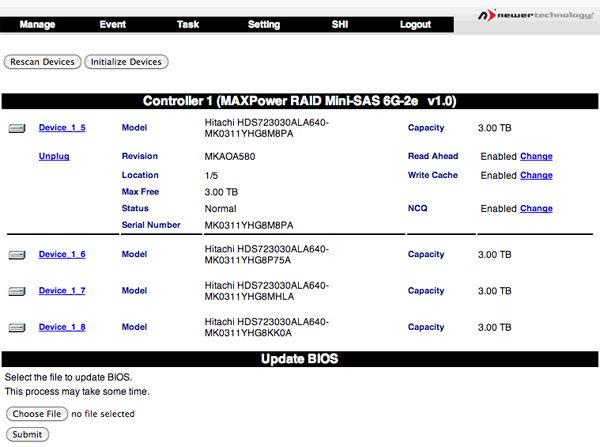Click the Capacity label for Device_1_5
600x447 pixels.
point(426,127)
